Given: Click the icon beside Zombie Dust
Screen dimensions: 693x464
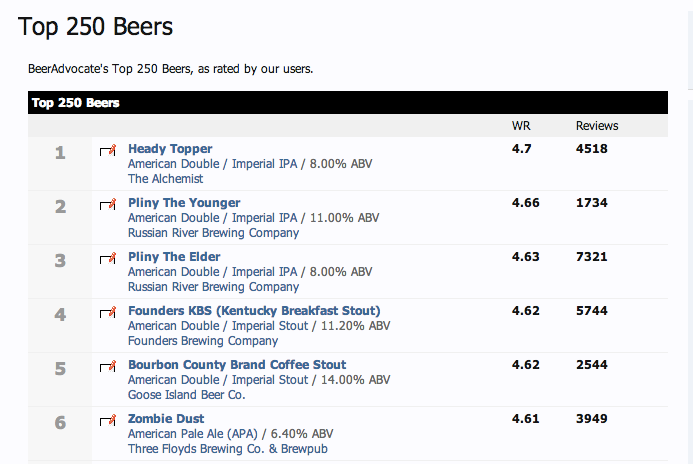Looking at the screenshot, I should click(x=108, y=420).
